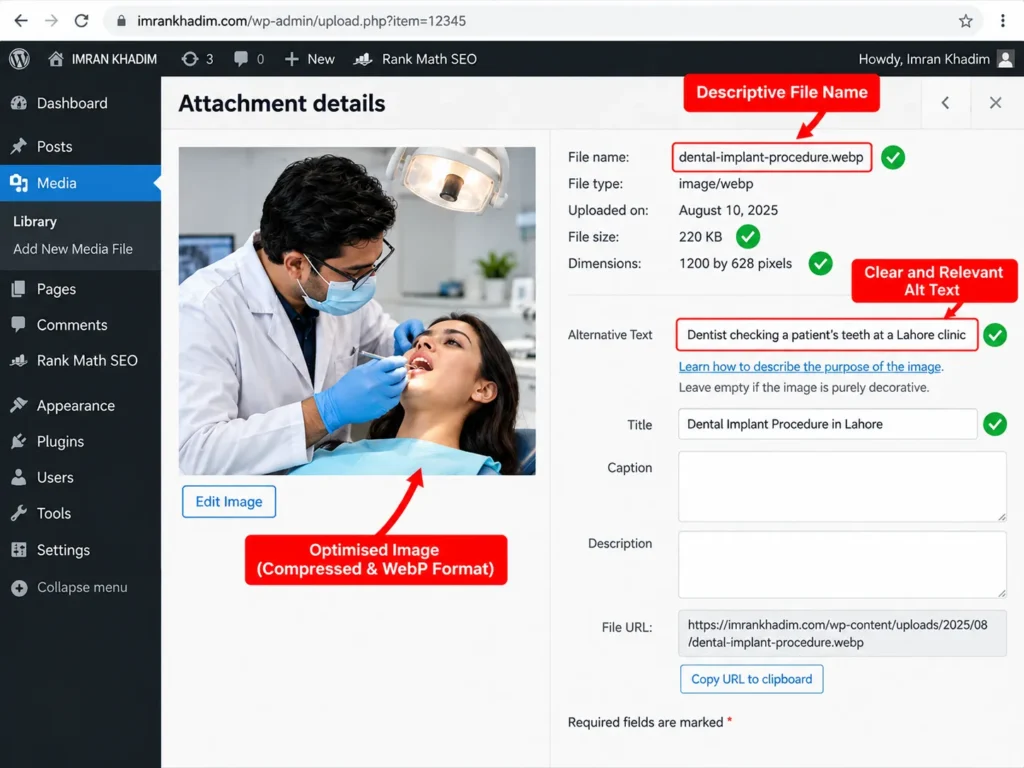Screen dimensions: 1024x768
Task: Click Add New Media File link
Action: (x=72, y=249)
